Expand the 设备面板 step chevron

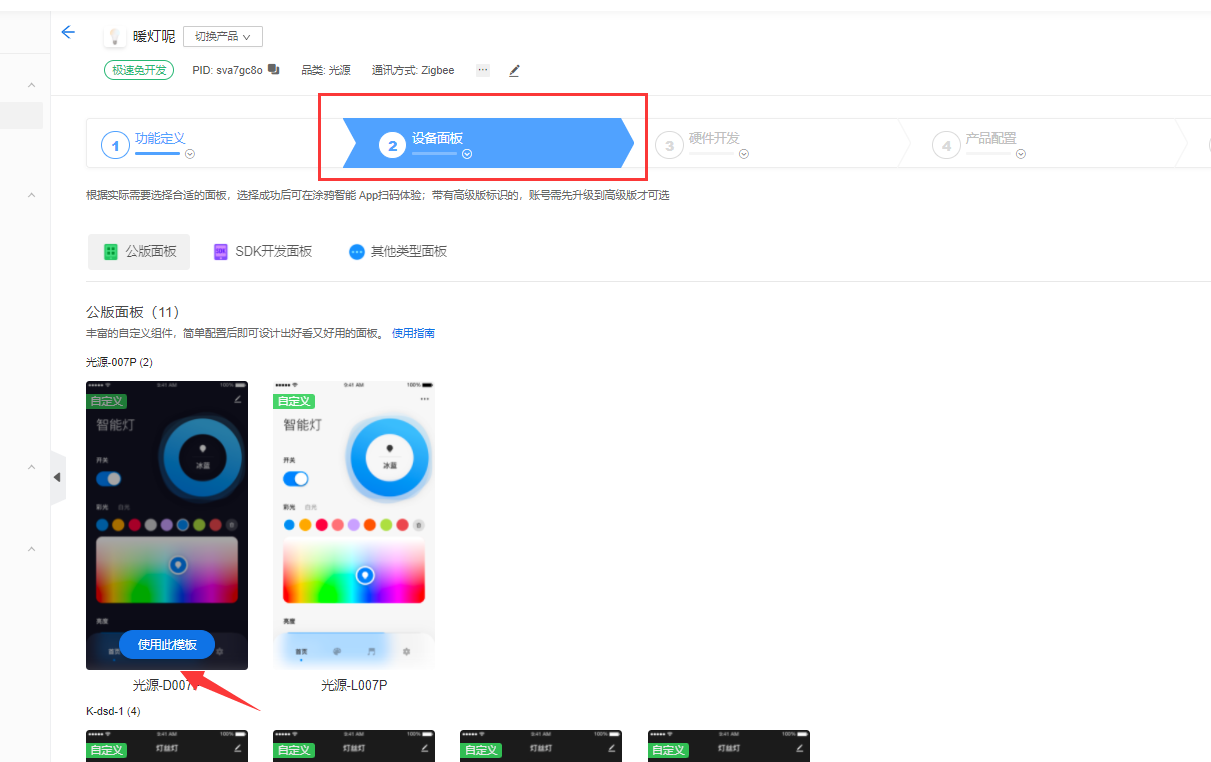pos(467,154)
